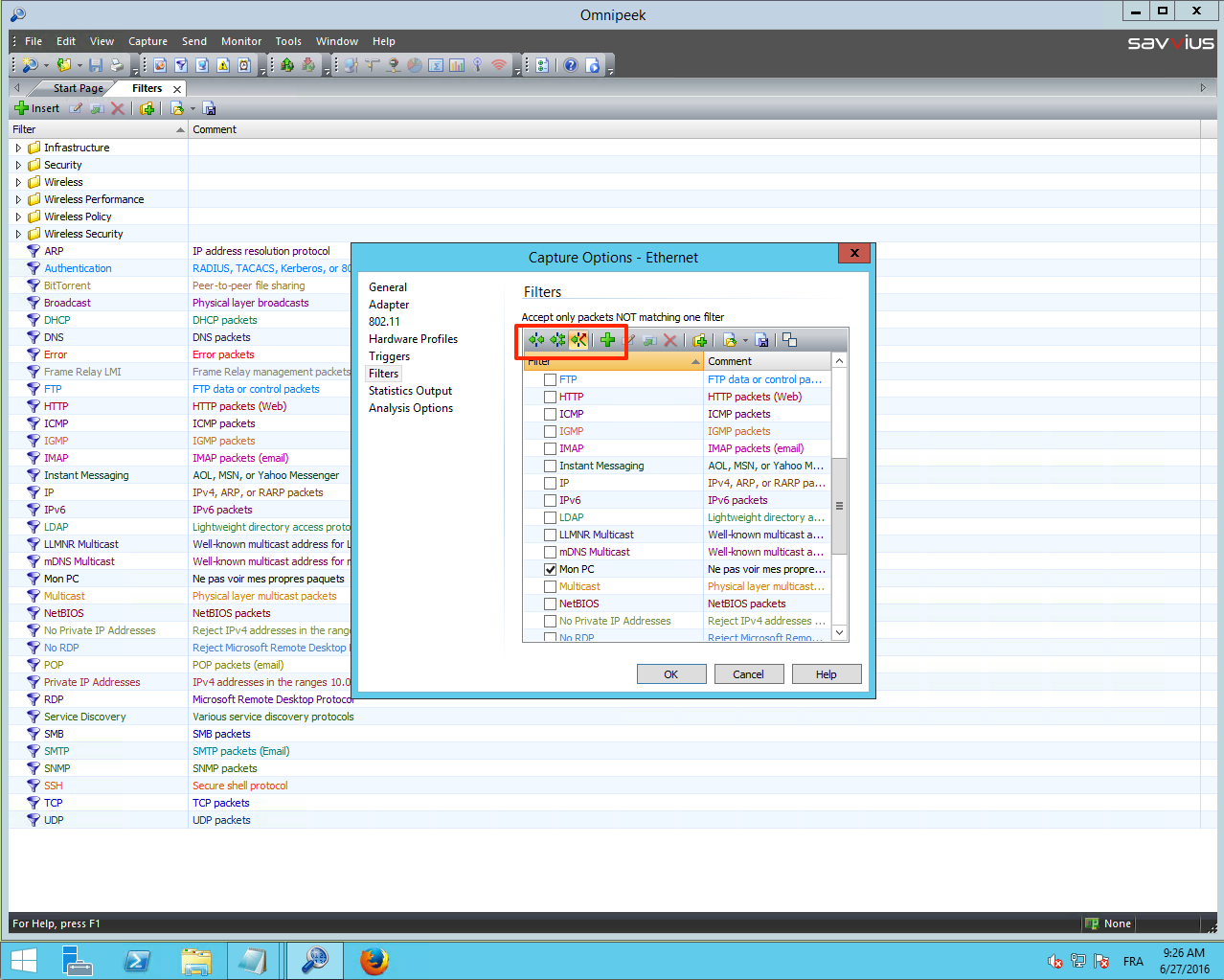The image size is (1224, 980).
Task: Click the red X Delete filter icon in dialog
Action: 670,340
